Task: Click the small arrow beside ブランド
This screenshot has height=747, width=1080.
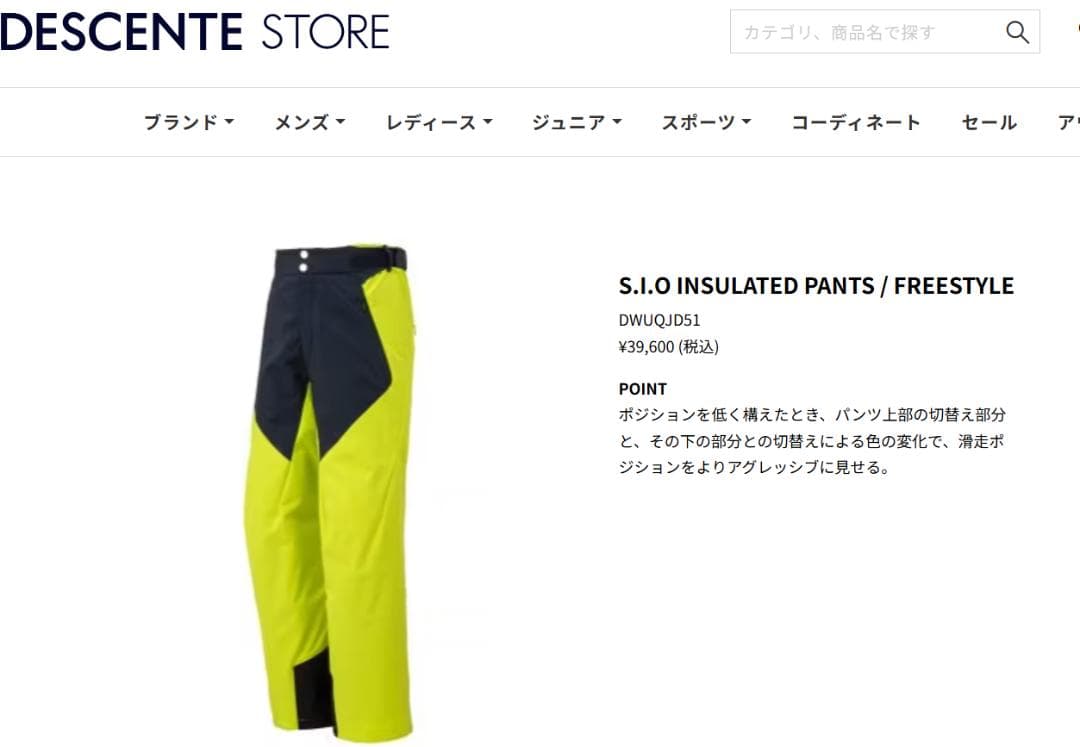Action: click(x=229, y=122)
